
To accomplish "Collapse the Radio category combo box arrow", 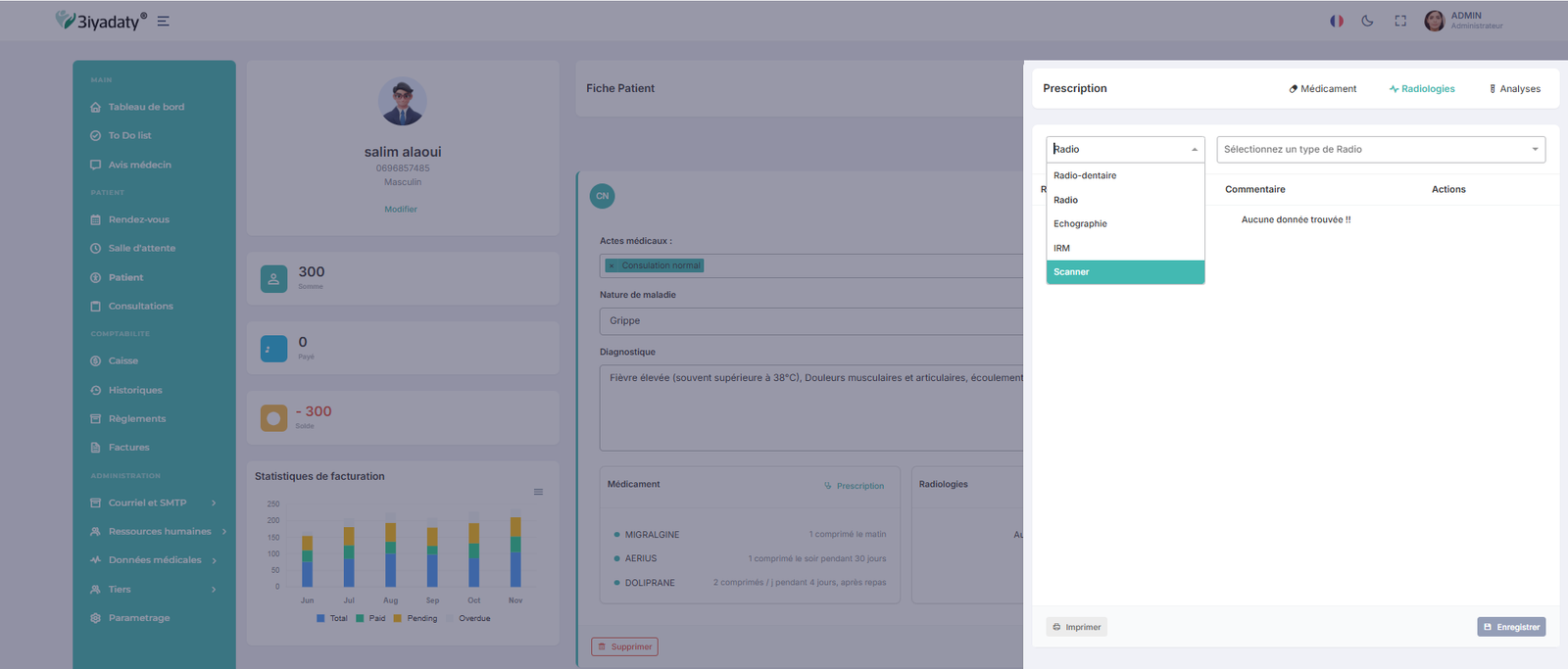I will tap(1194, 150).
